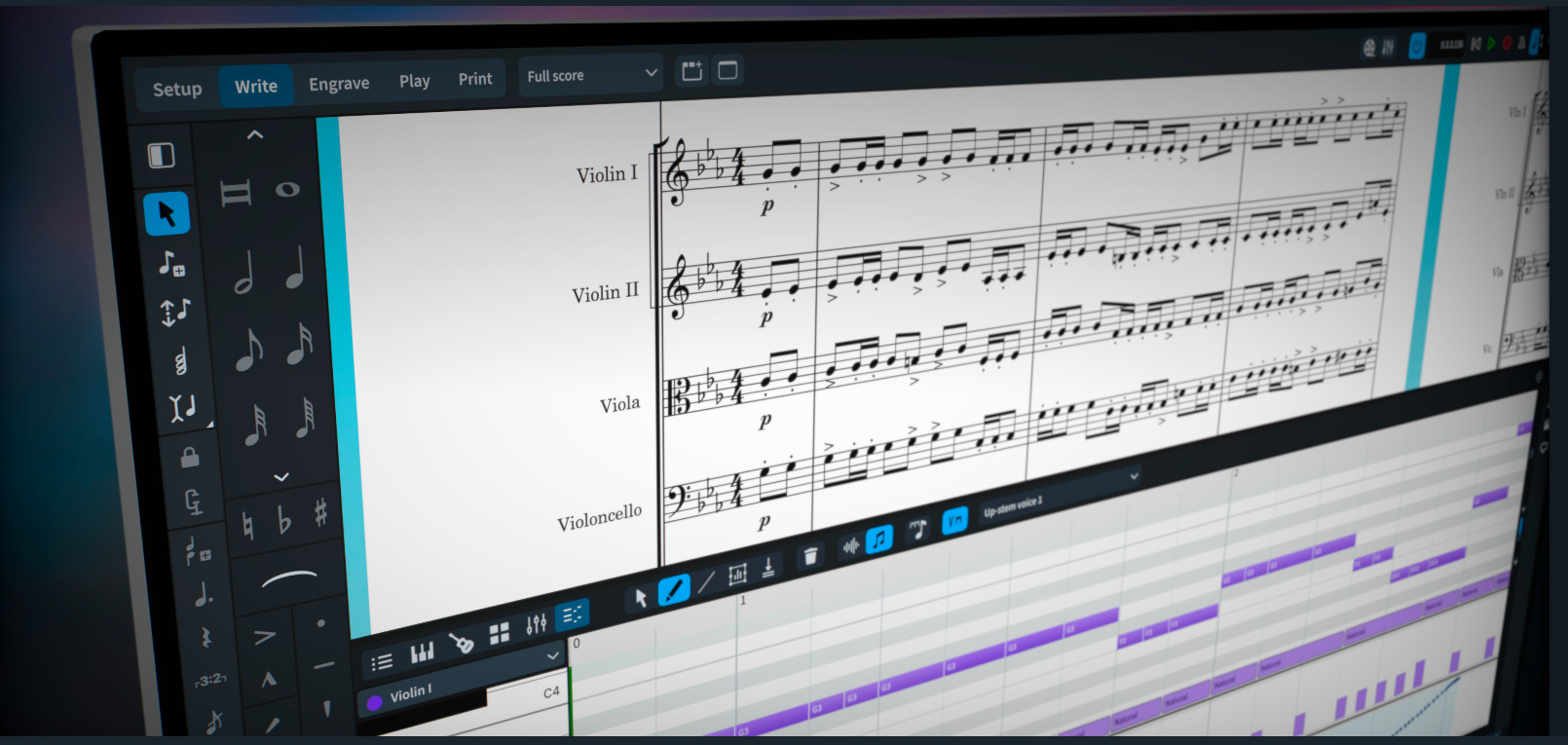Apply the sharp accidental
The height and width of the screenshot is (745, 1568).
coord(321,512)
